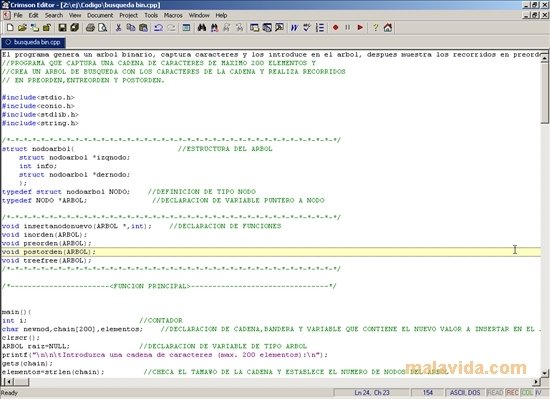Click the horizontal scrollbar left arrow

tap(9, 381)
